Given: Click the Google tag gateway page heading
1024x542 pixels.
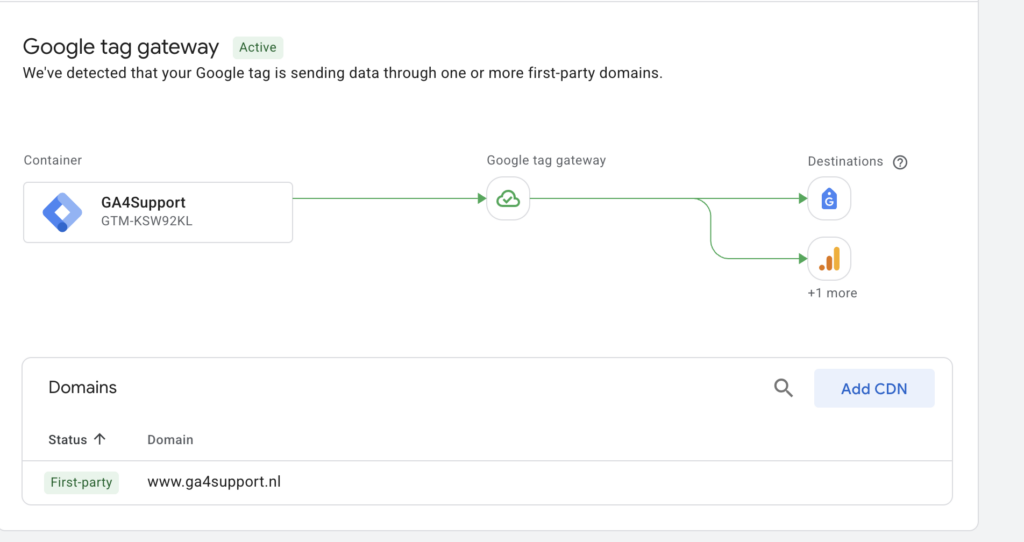Looking at the screenshot, I should [x=120, y=47].
